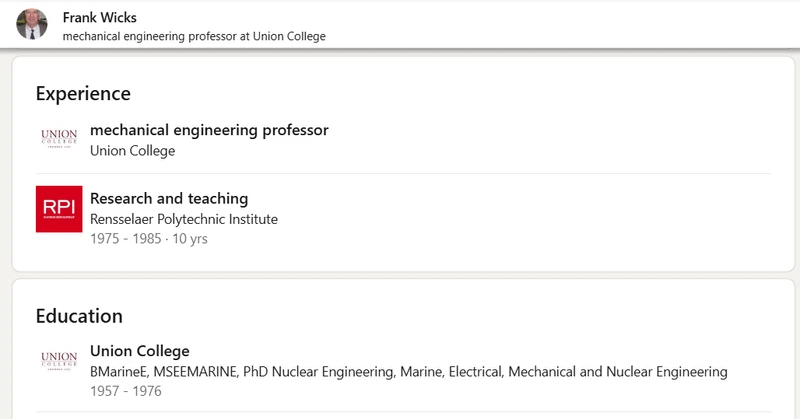The image size is (800, 419).
Task: Open Union College company under Experience
Action: pos(132,151)
